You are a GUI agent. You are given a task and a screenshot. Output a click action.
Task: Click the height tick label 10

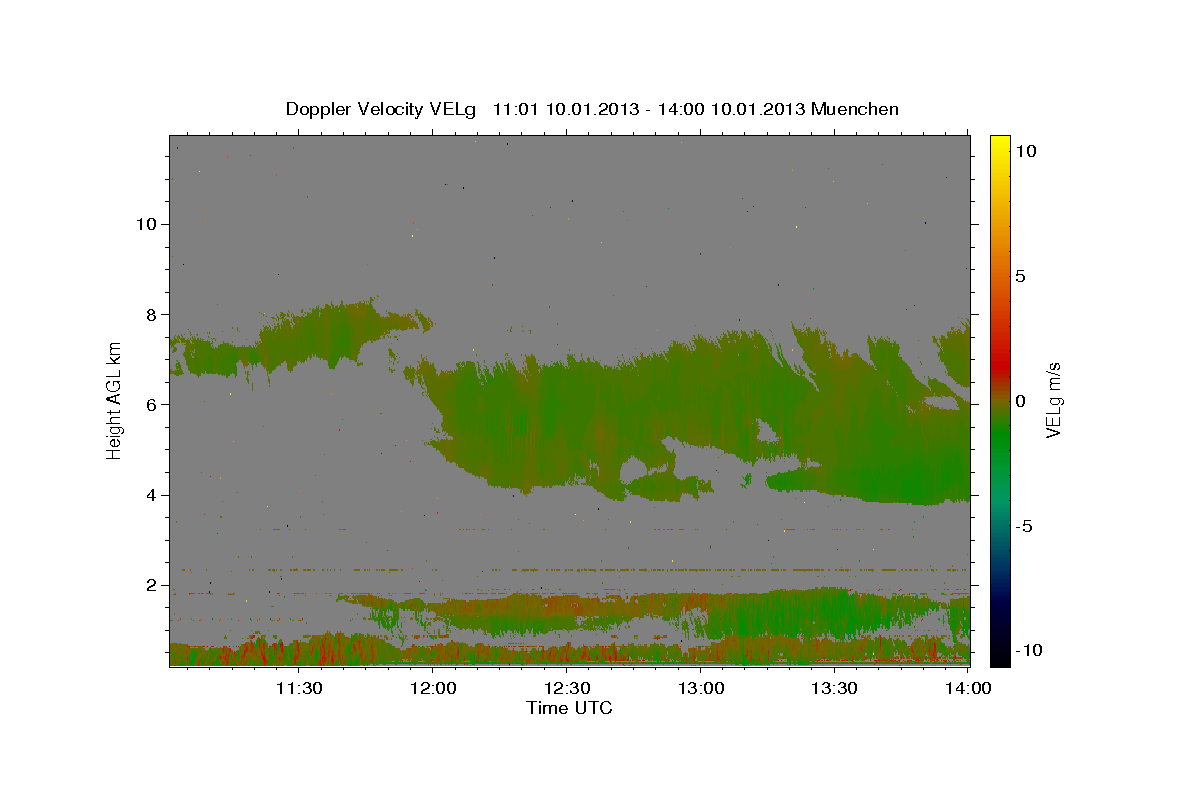click(x=145, y=224)
